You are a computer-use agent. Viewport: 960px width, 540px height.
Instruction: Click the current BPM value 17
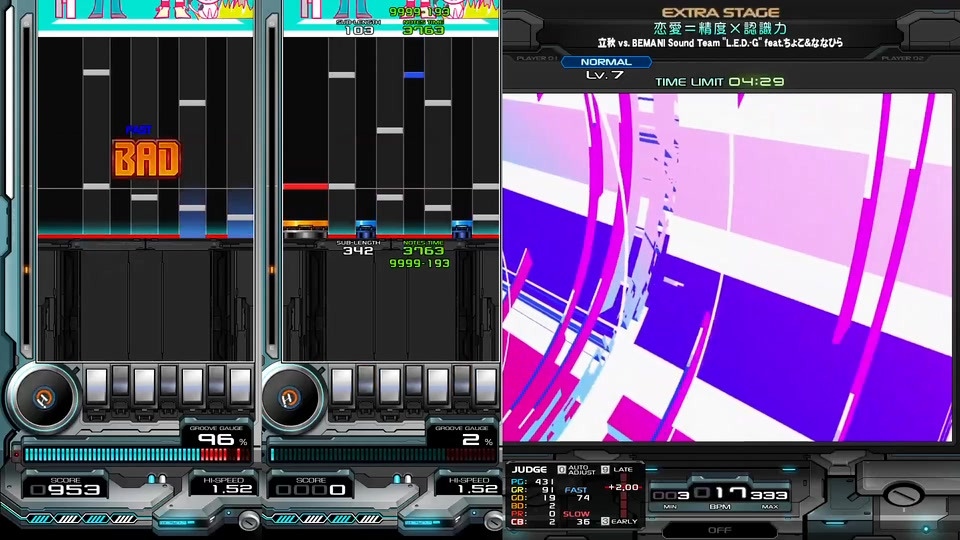point(722,493)
